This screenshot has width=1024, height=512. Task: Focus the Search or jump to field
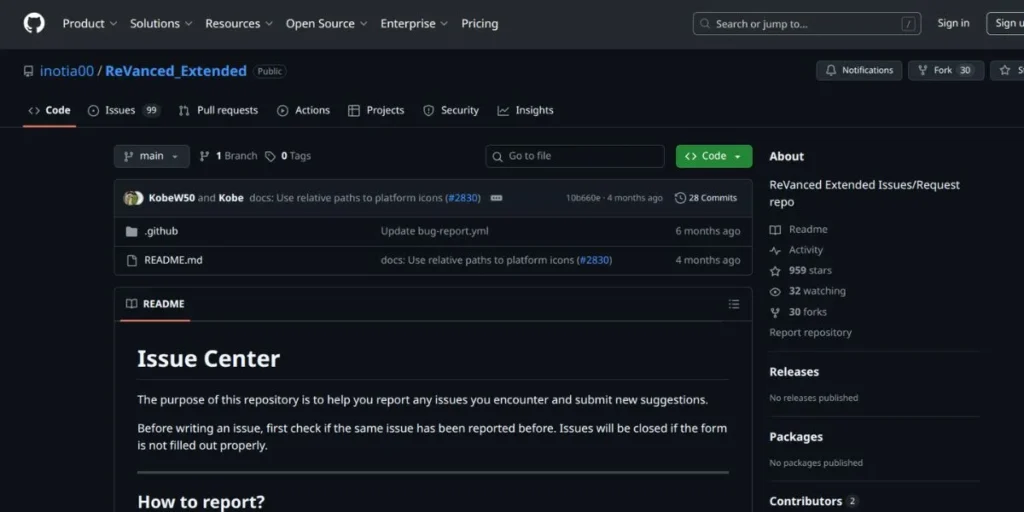(807, 24)
